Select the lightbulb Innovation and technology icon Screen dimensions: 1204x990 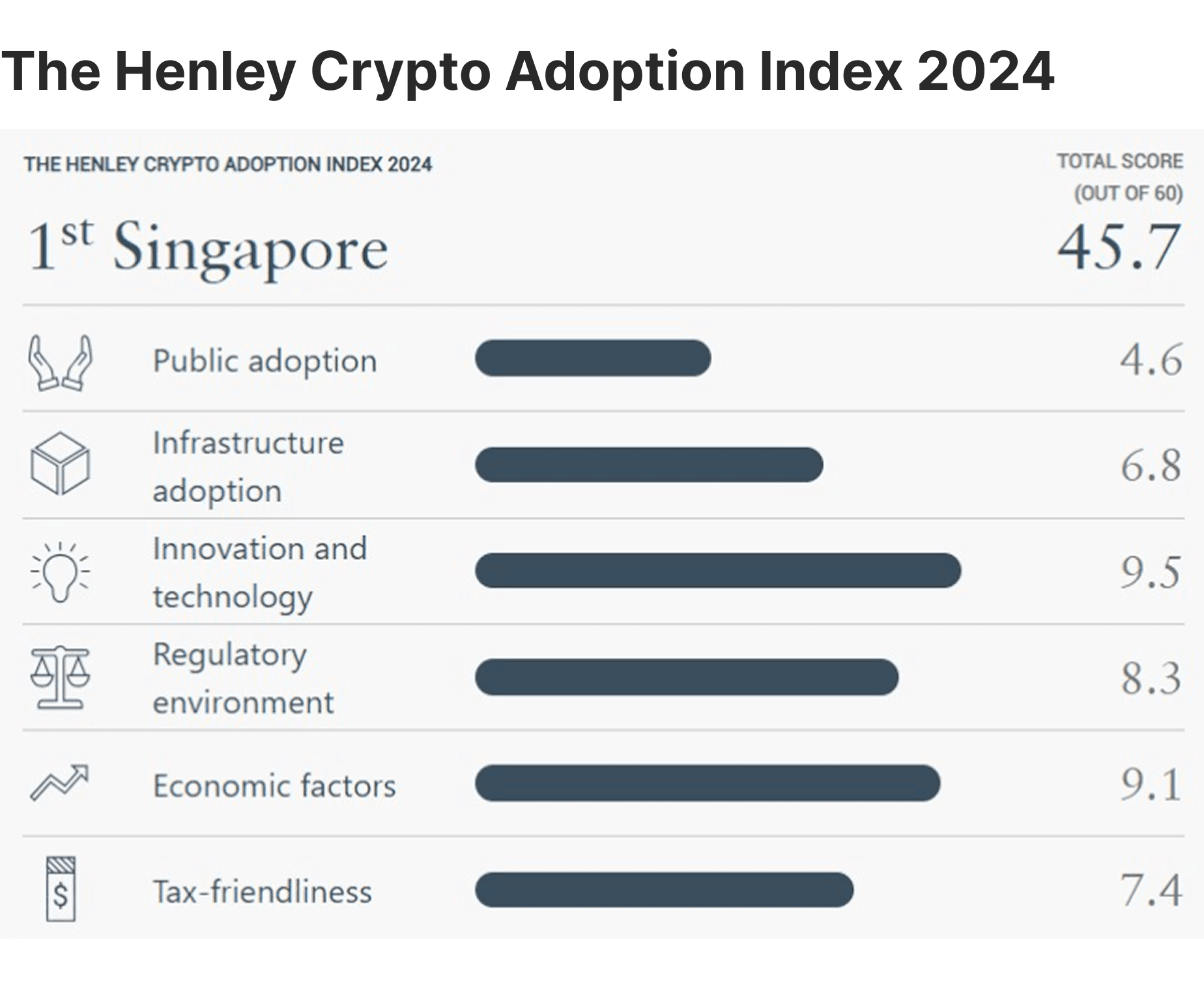60,571
